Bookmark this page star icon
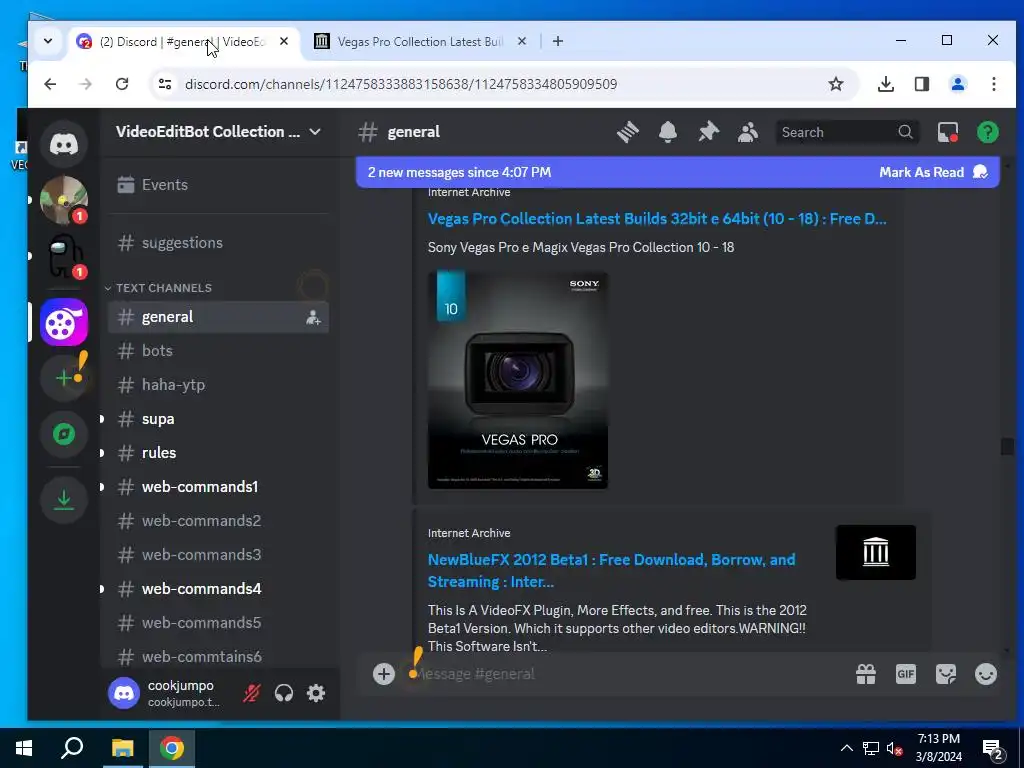The height and width of the screenshot is (768, 1024). coord(836,84)
